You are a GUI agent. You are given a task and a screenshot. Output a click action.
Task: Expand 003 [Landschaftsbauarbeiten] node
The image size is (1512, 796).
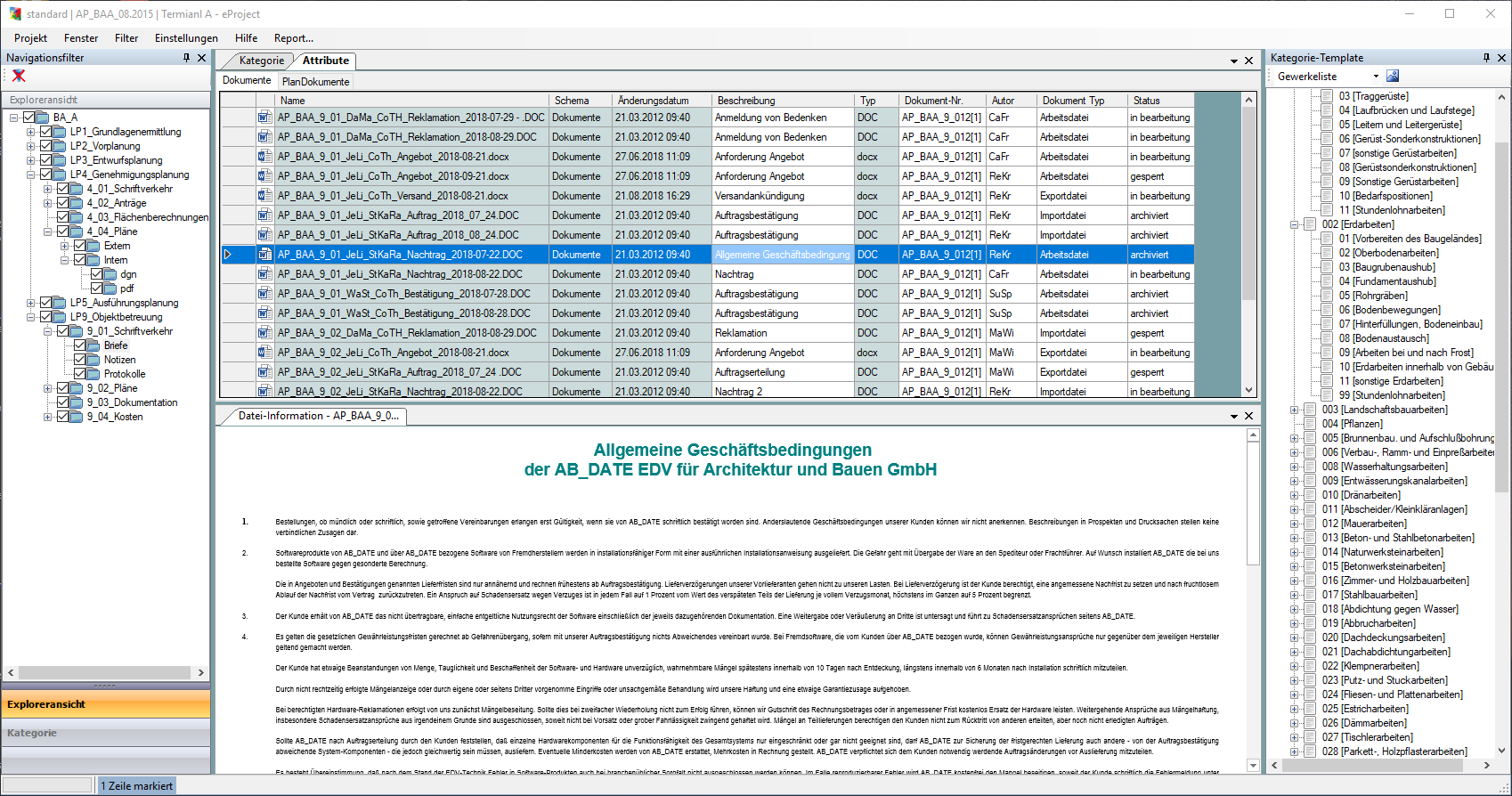[x=1294, y=410]
